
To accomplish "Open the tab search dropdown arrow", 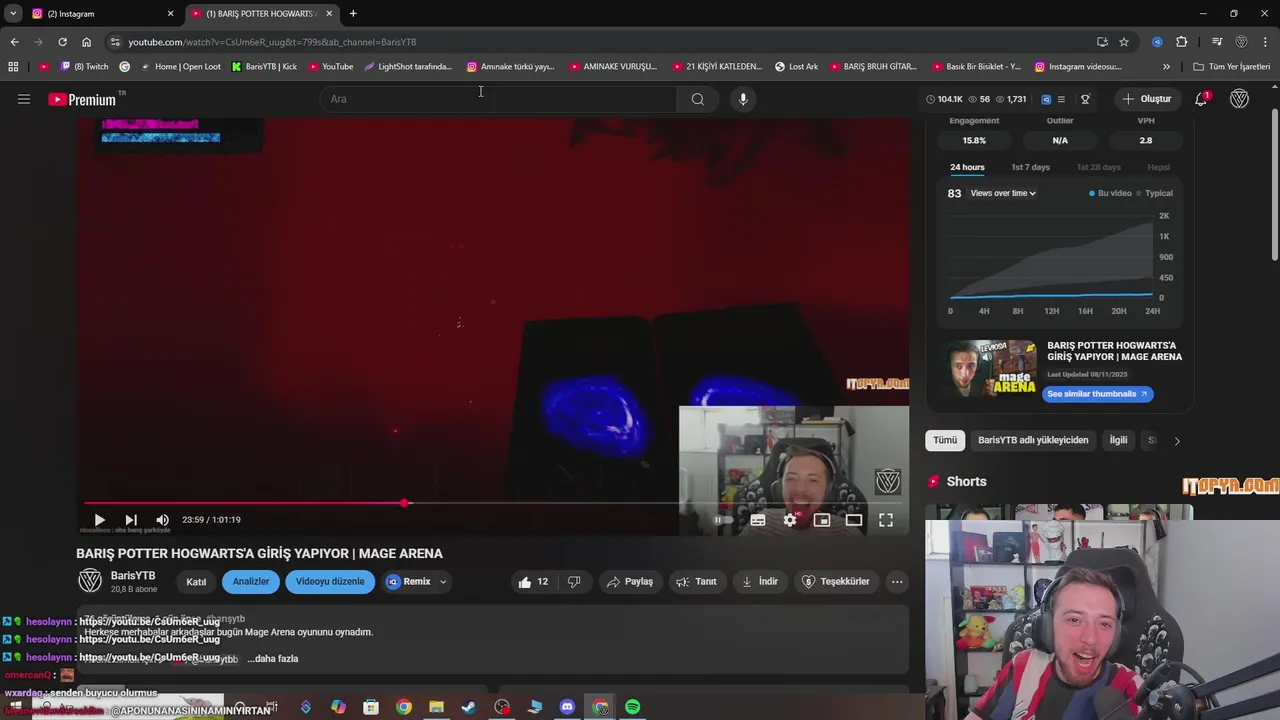I will [x=13, y=14].
